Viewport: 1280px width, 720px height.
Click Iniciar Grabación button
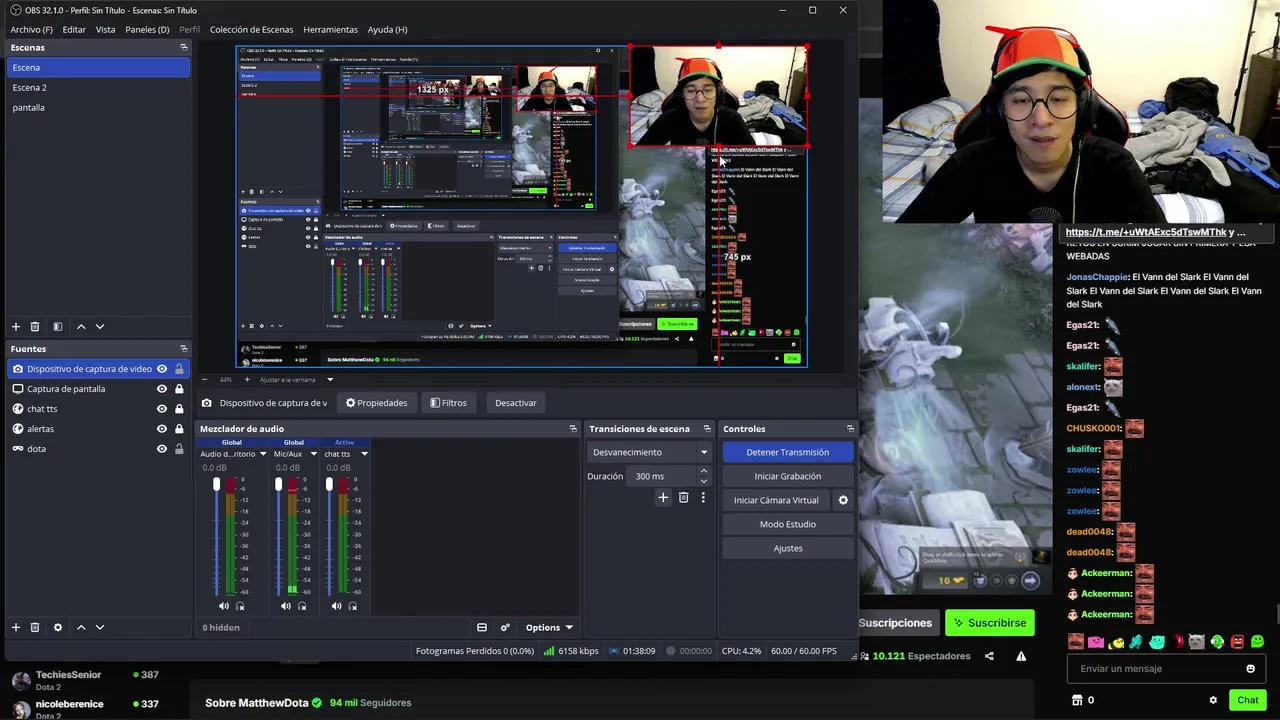click(787, 476)
